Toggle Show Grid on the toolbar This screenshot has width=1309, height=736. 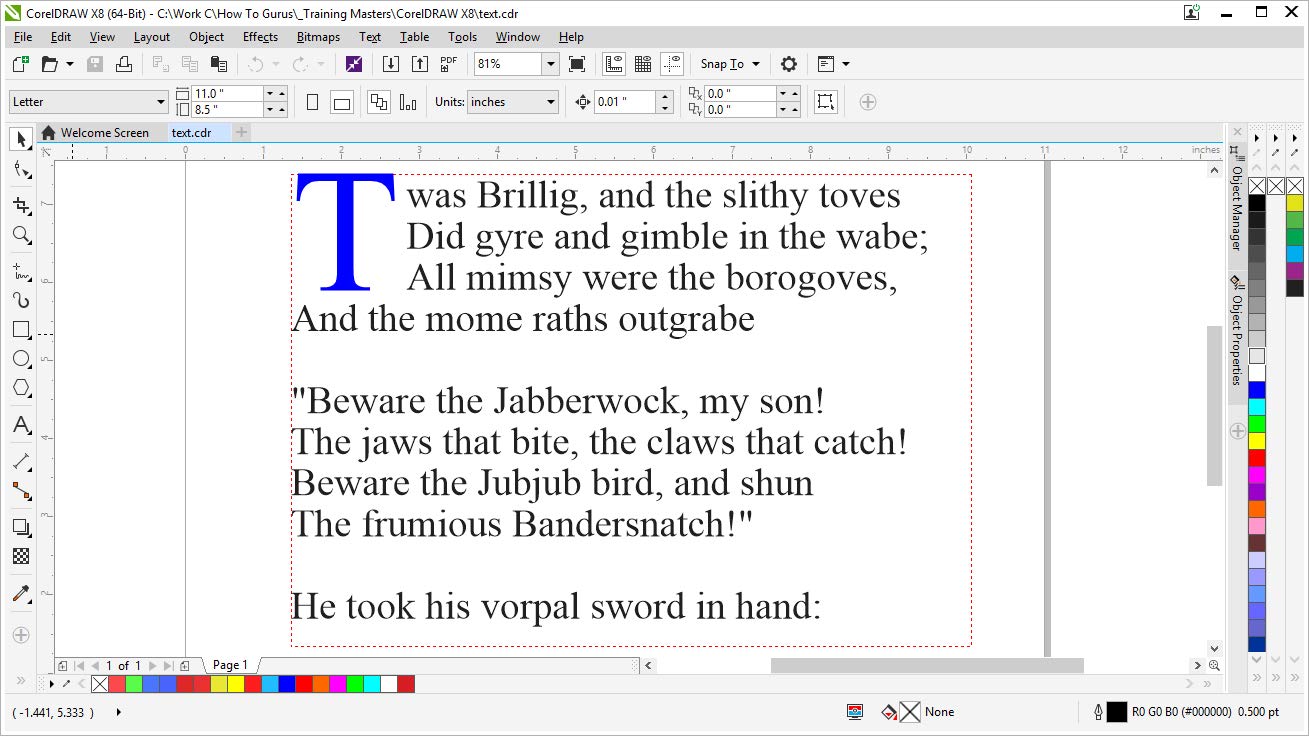pos(643,64)
